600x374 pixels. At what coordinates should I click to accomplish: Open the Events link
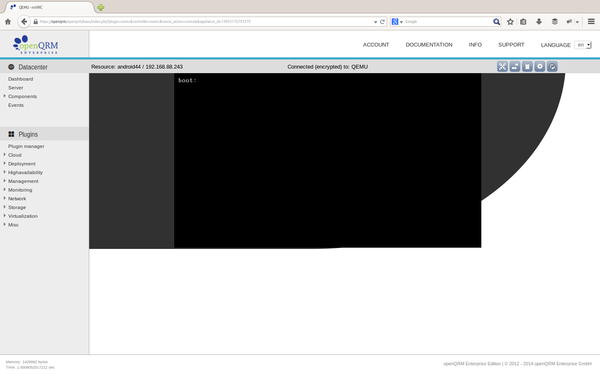16,105
